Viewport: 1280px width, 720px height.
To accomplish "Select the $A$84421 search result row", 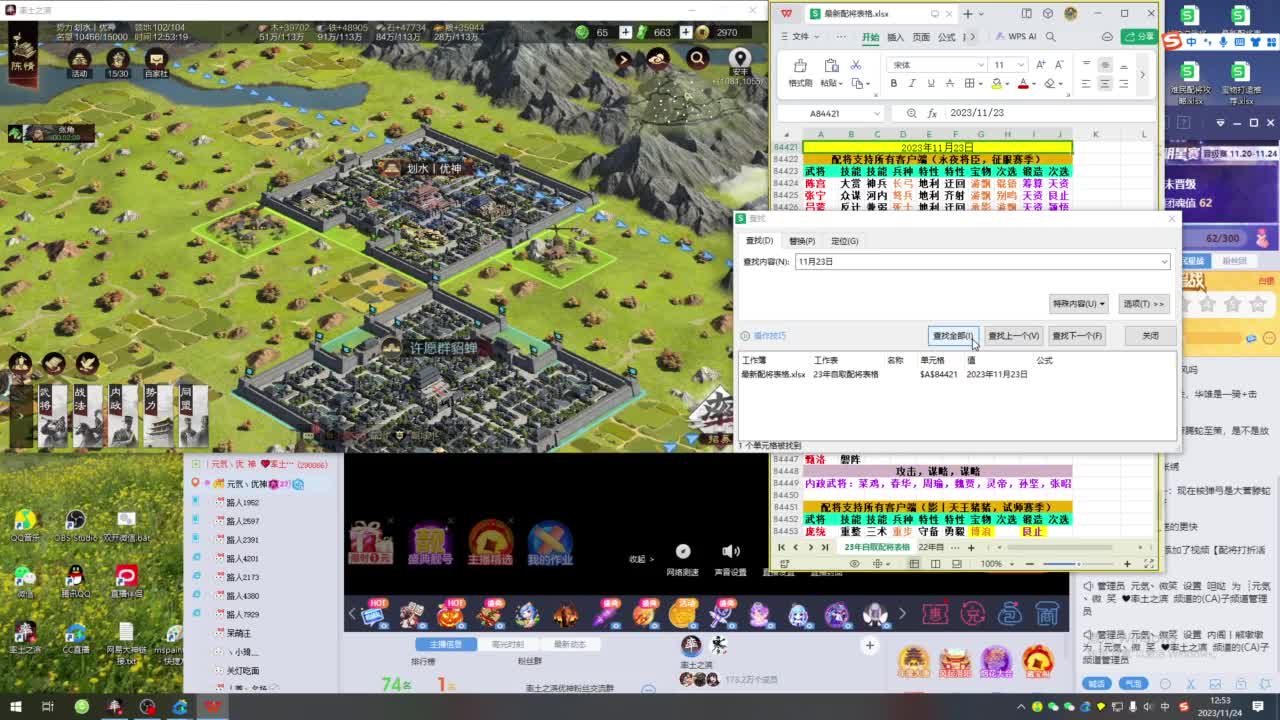I will (957, 374).
